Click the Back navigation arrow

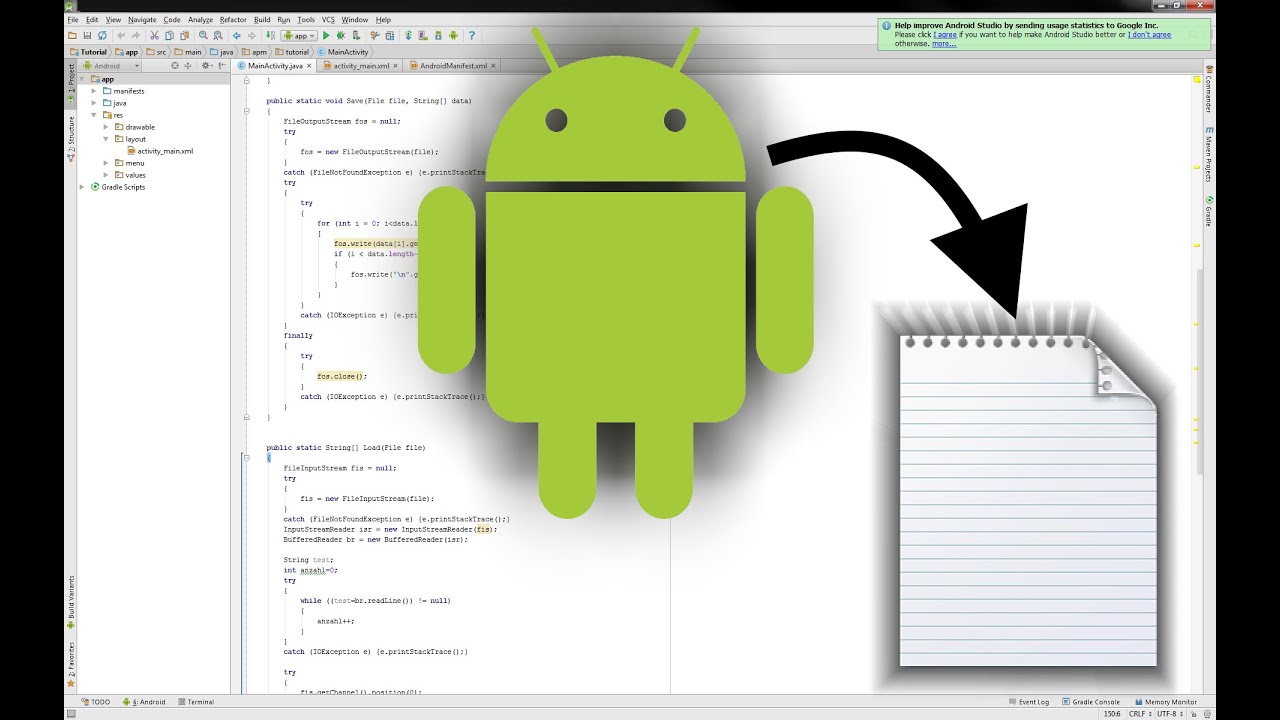tap(237, 35)
